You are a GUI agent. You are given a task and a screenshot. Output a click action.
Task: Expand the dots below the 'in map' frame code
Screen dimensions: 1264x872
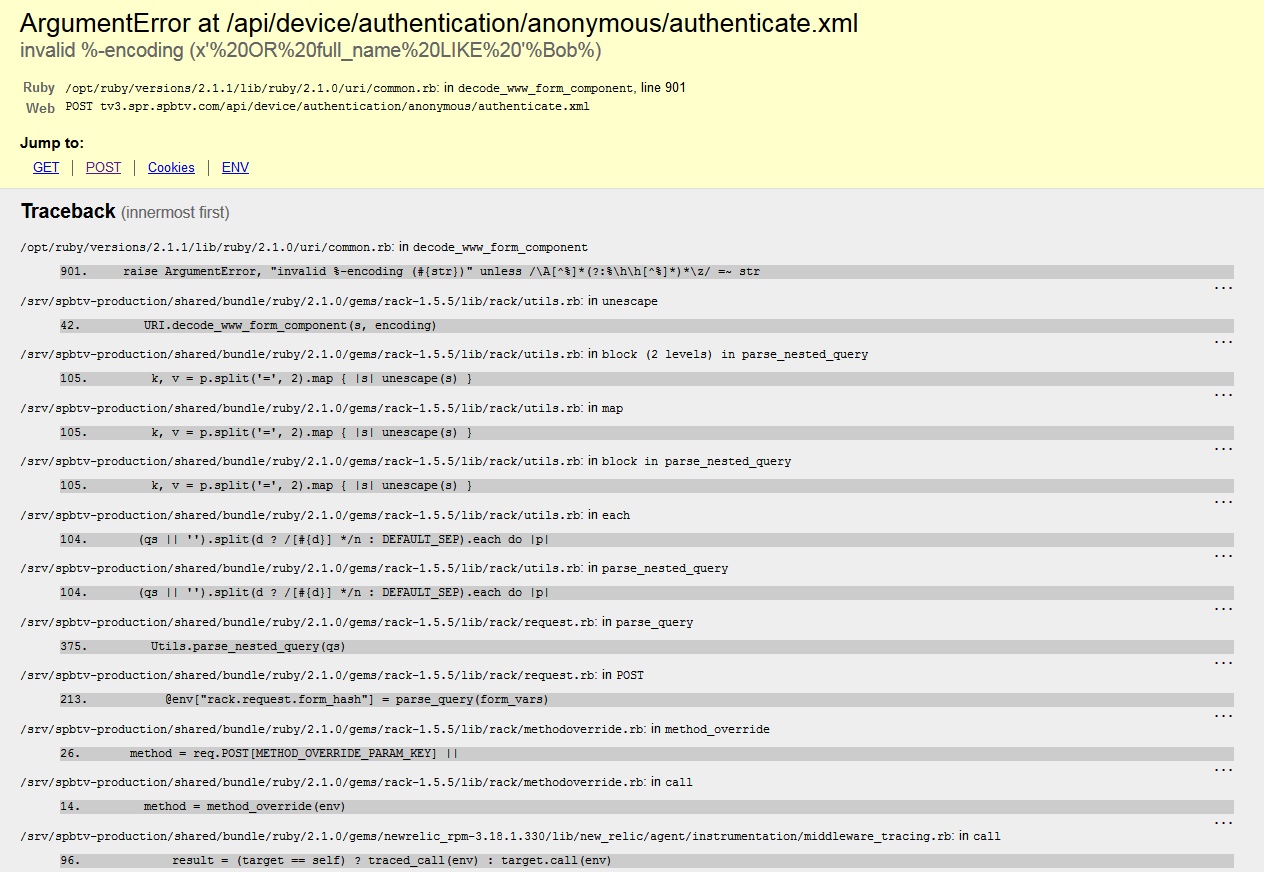pyautogui.click(x=1223, y=448)
